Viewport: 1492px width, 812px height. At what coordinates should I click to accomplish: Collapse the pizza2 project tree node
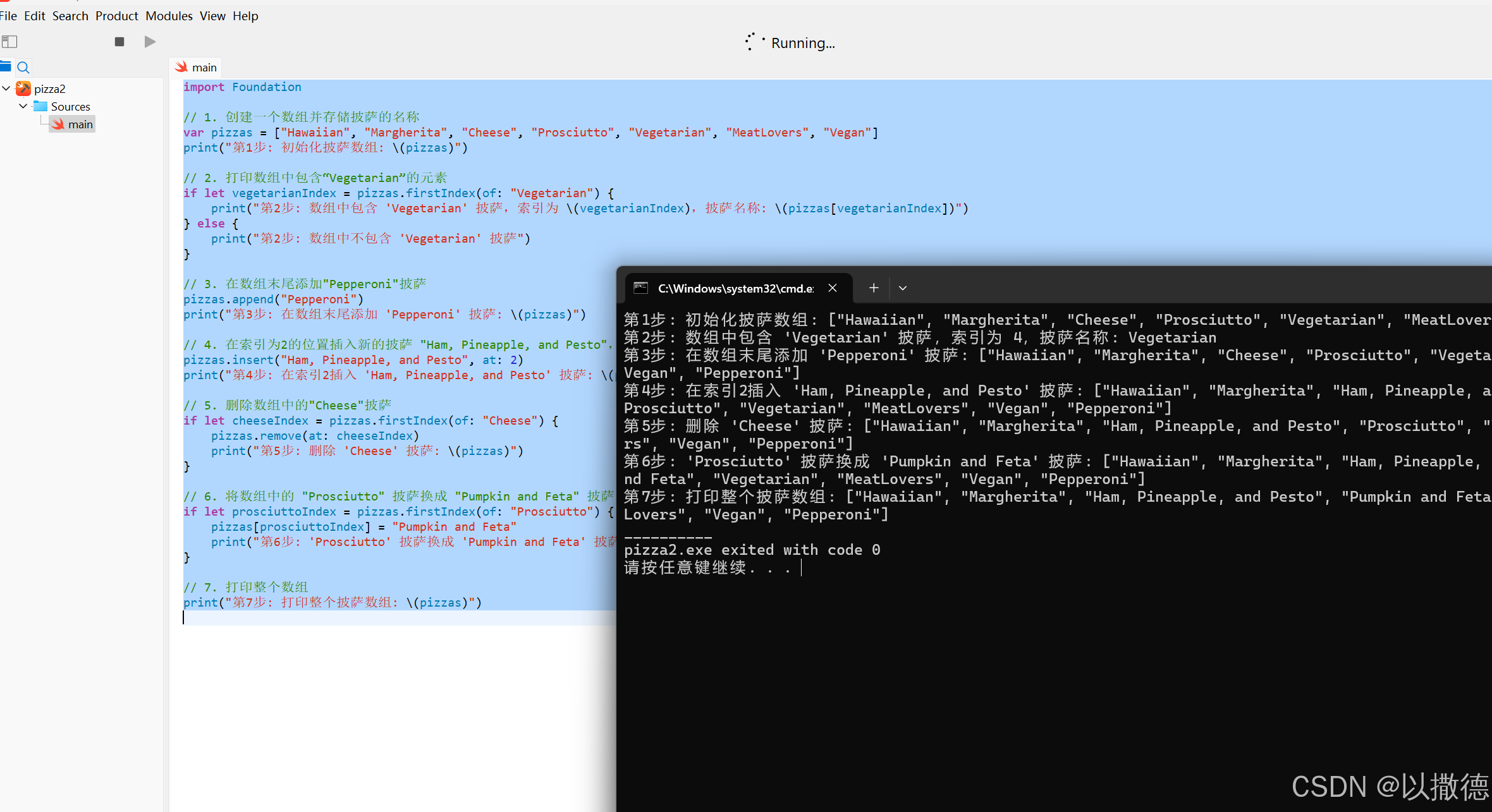[6, 88]
